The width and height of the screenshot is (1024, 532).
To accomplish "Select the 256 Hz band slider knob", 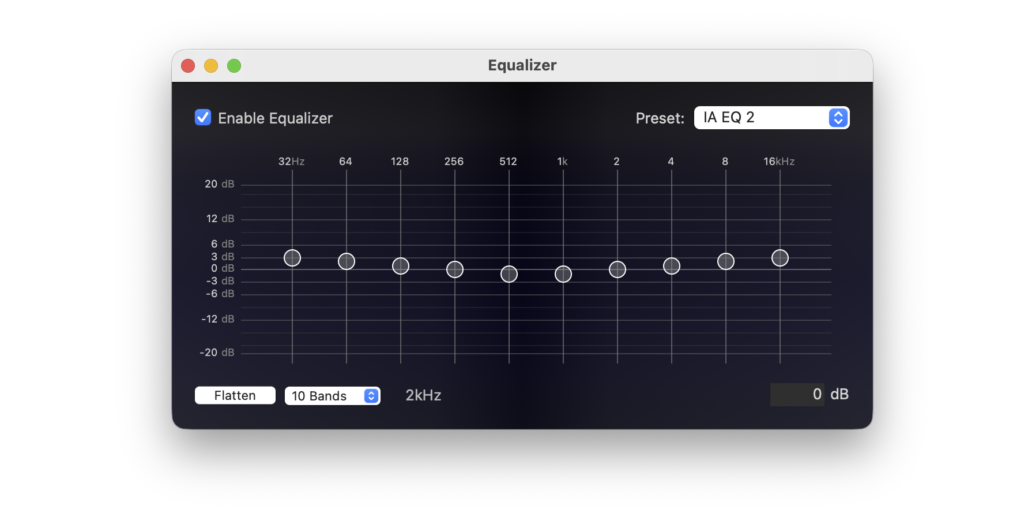I will 455,269.
